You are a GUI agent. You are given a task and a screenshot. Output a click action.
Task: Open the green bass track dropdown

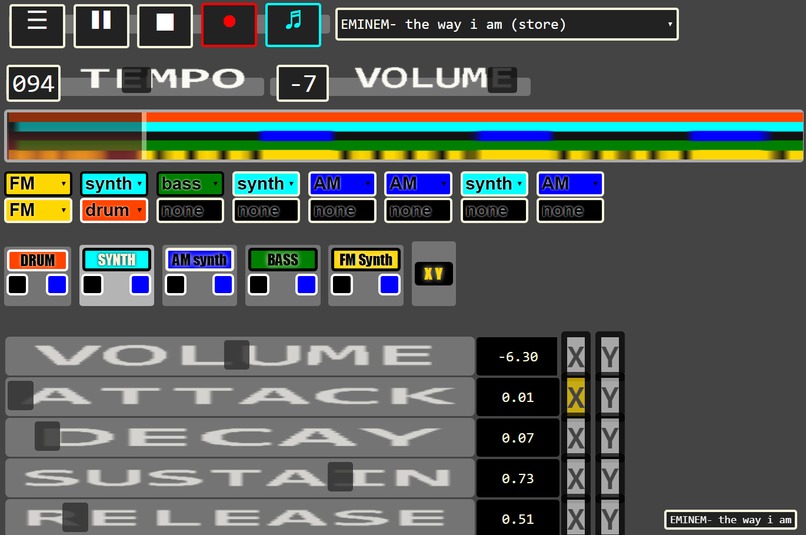[x=190, y=184]
